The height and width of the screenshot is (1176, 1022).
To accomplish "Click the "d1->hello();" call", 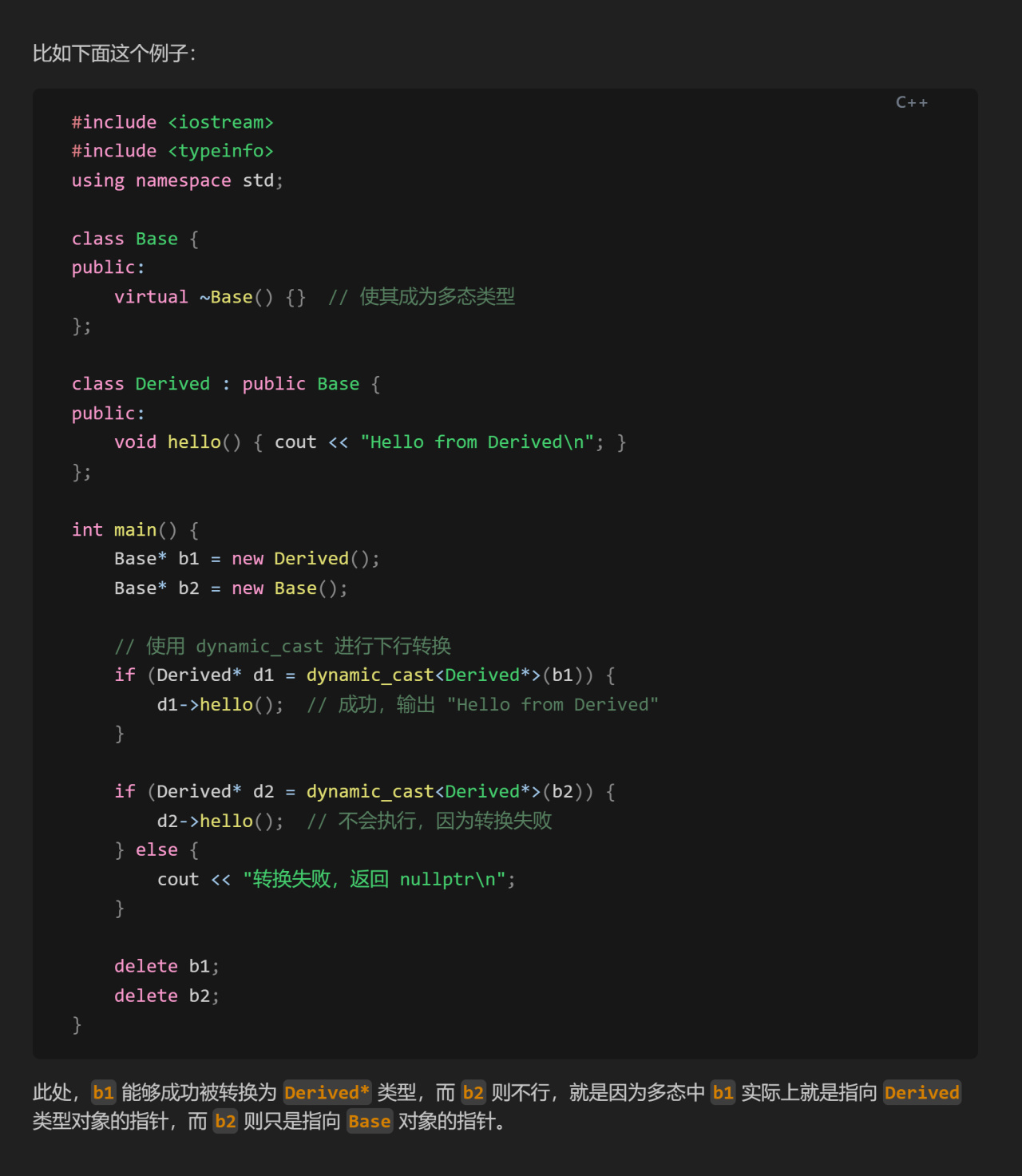I will [220, 705].
